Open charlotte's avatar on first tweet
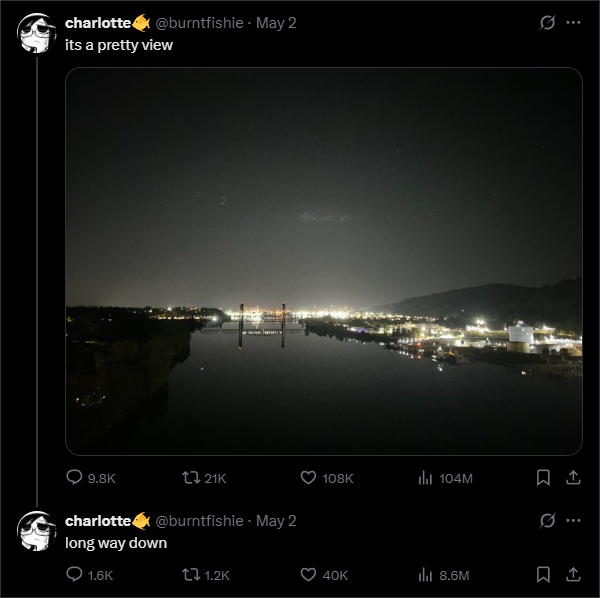Screen dimensions: 600x598 37,33
